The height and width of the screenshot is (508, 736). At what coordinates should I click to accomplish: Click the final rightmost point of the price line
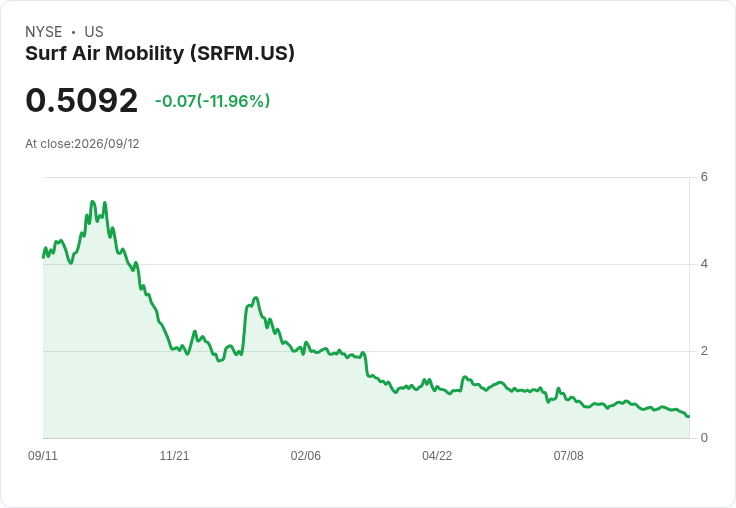tap(688, 416)
